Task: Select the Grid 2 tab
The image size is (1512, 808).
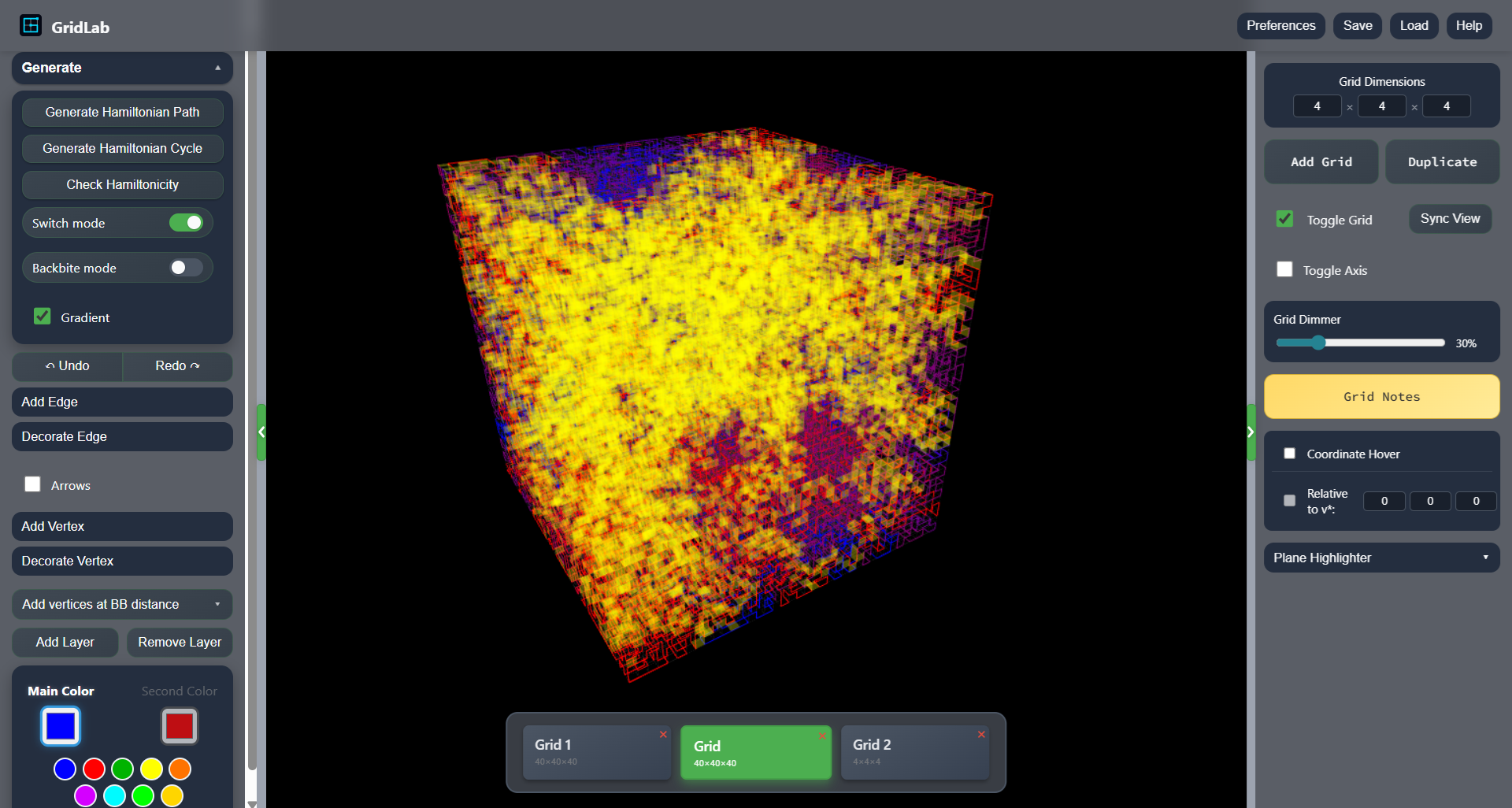Action: (914, 752)
